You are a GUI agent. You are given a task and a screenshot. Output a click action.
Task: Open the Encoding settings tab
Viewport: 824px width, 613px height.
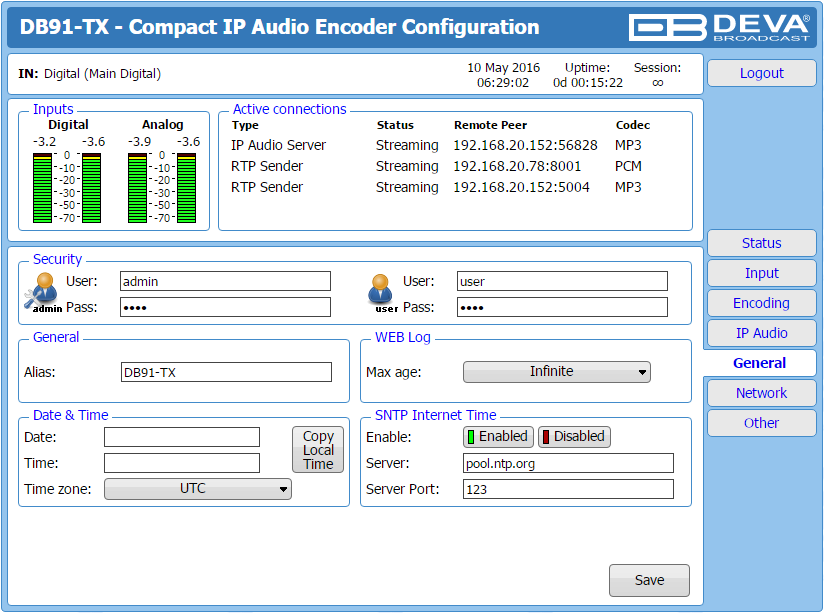click(x=761, y=303)
